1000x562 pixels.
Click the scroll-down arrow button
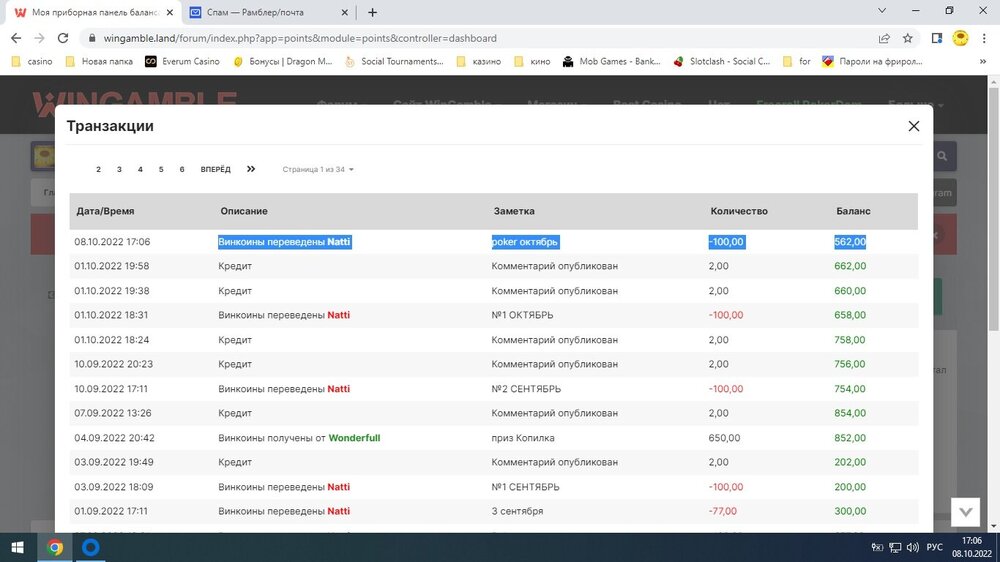coord(965,511)
